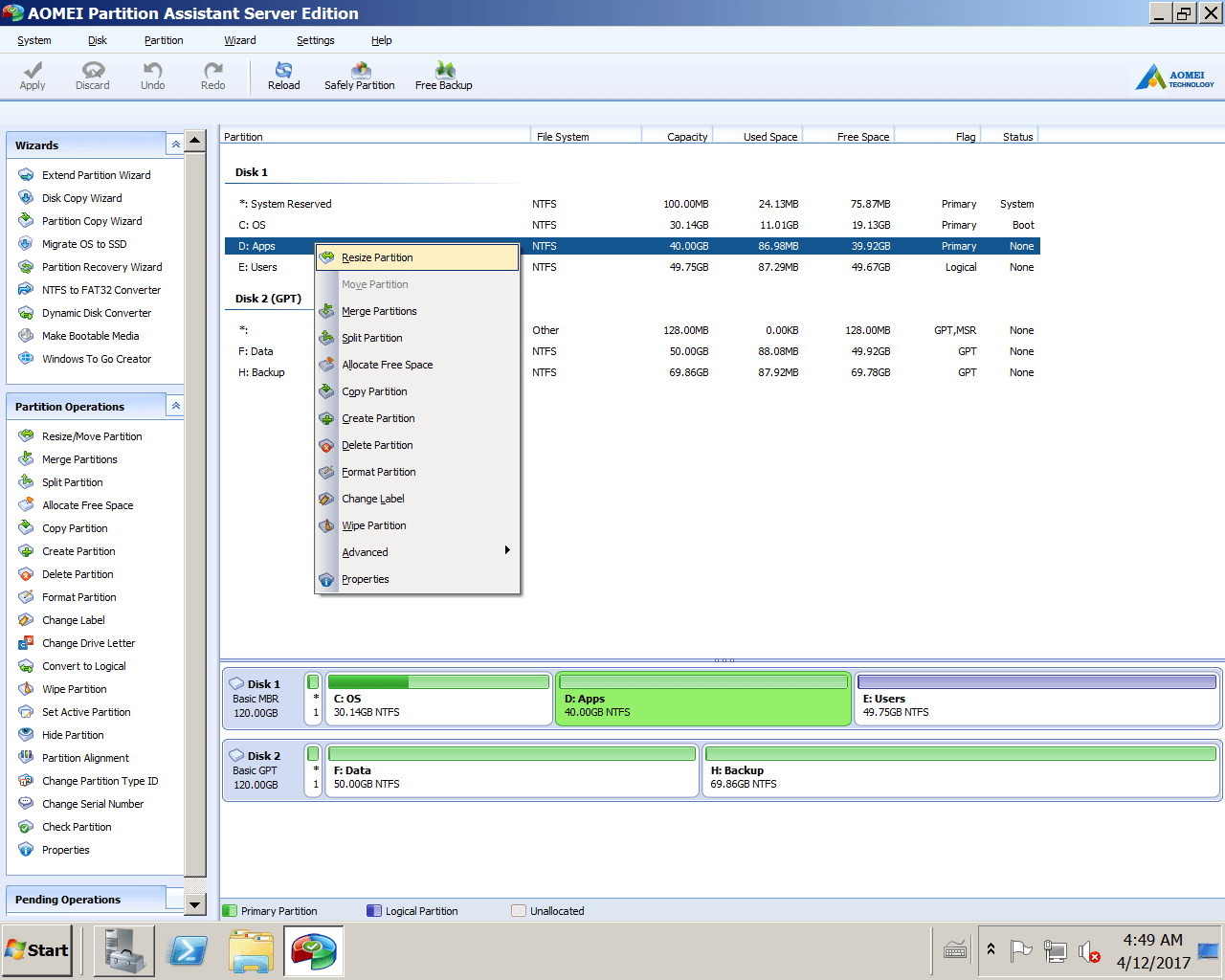
Task: Click the volume icon in system tray
Action: click(x=1089, y=951)
